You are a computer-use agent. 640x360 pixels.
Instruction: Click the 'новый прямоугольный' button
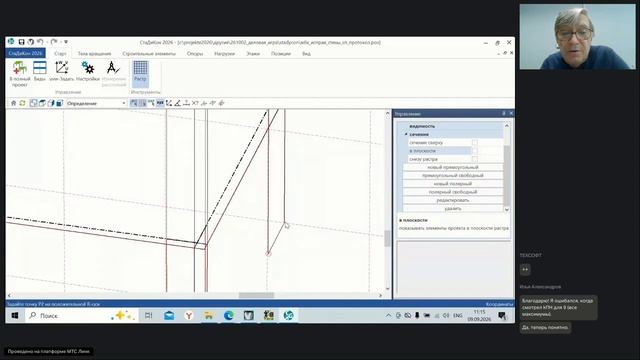tap(453, 167)
